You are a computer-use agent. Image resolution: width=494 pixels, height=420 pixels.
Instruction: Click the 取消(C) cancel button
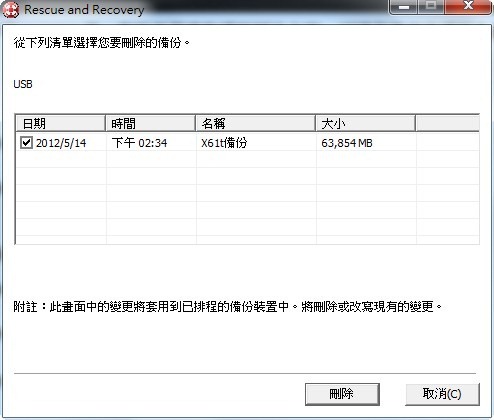pyautogui.click(x=442, y=394)
